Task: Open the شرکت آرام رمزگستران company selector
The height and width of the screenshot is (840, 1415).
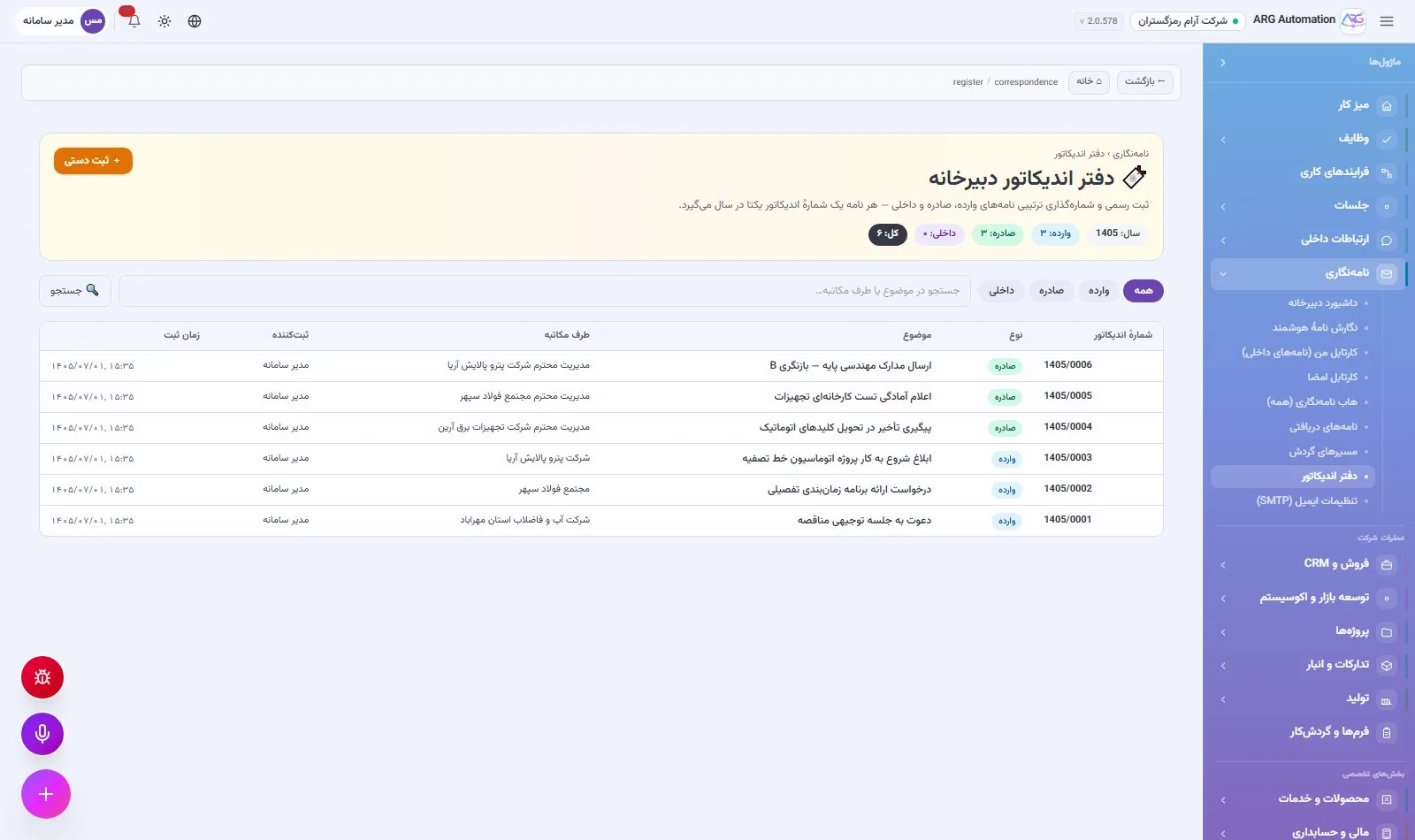Action: pos(1188,21)
